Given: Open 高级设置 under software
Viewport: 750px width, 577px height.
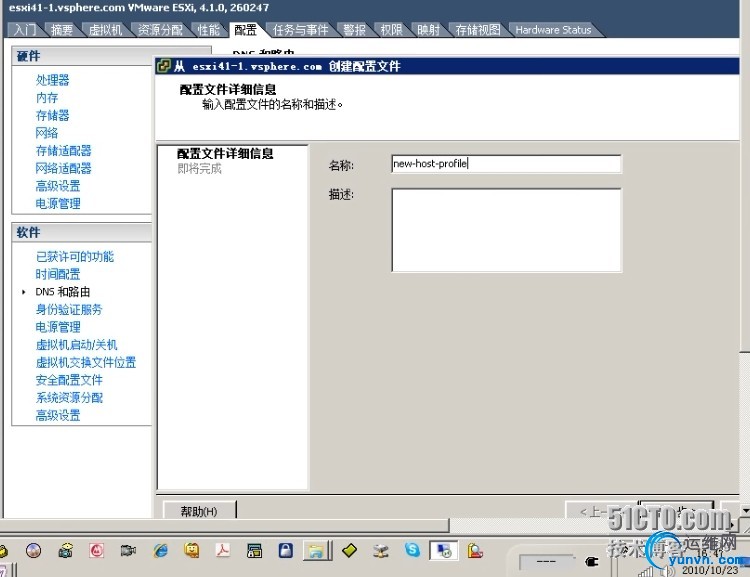Looking at the screenshot, I should (58, 415).
